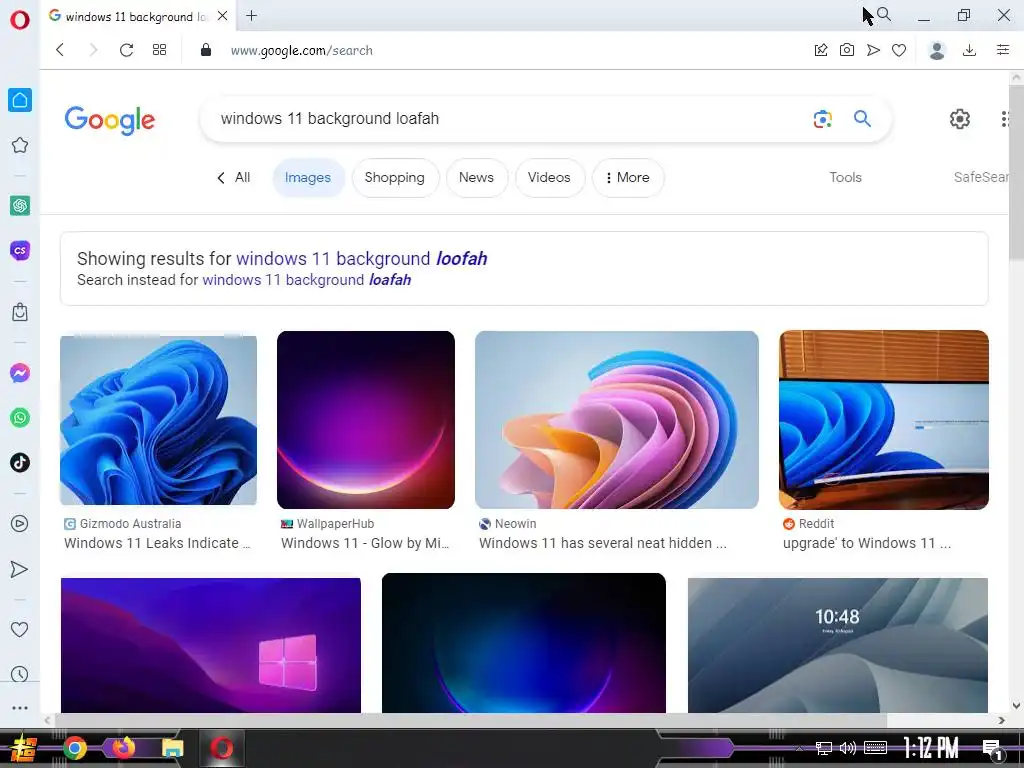Open 10:48 lock screen thumbnail
Image resolution: width=1024 pixels, height=768 pixels.
click(838, 645)
